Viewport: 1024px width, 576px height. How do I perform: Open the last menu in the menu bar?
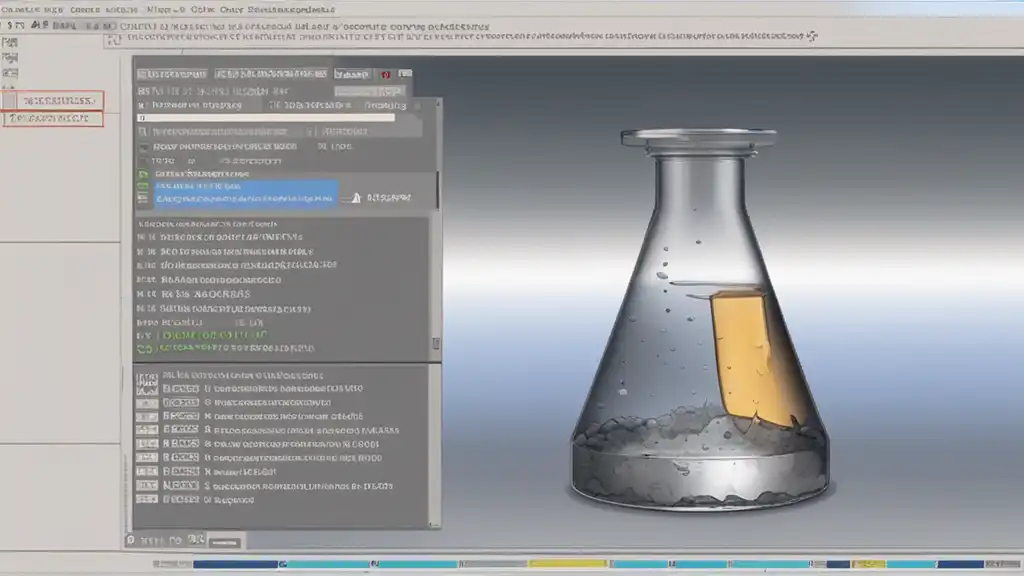[x=291, y=10]
